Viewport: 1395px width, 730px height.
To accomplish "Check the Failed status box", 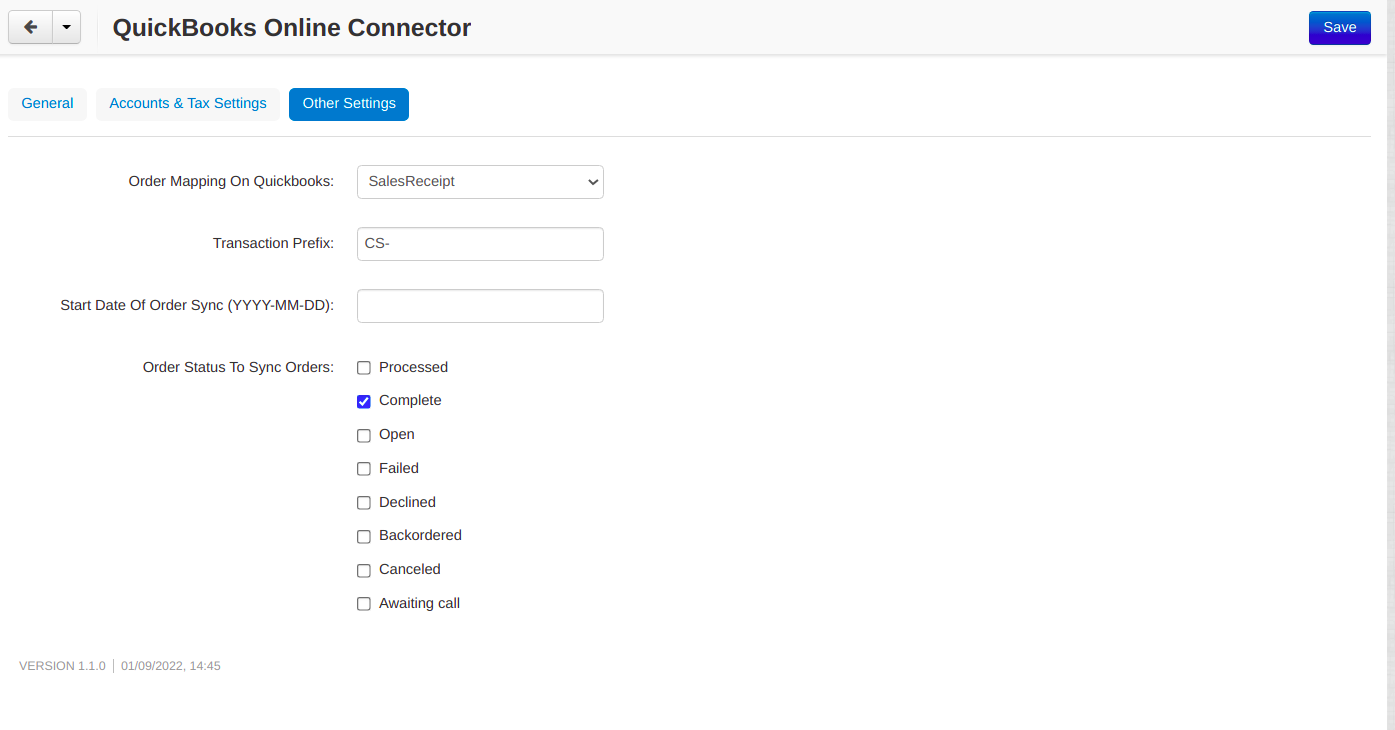I will point(364,469).
